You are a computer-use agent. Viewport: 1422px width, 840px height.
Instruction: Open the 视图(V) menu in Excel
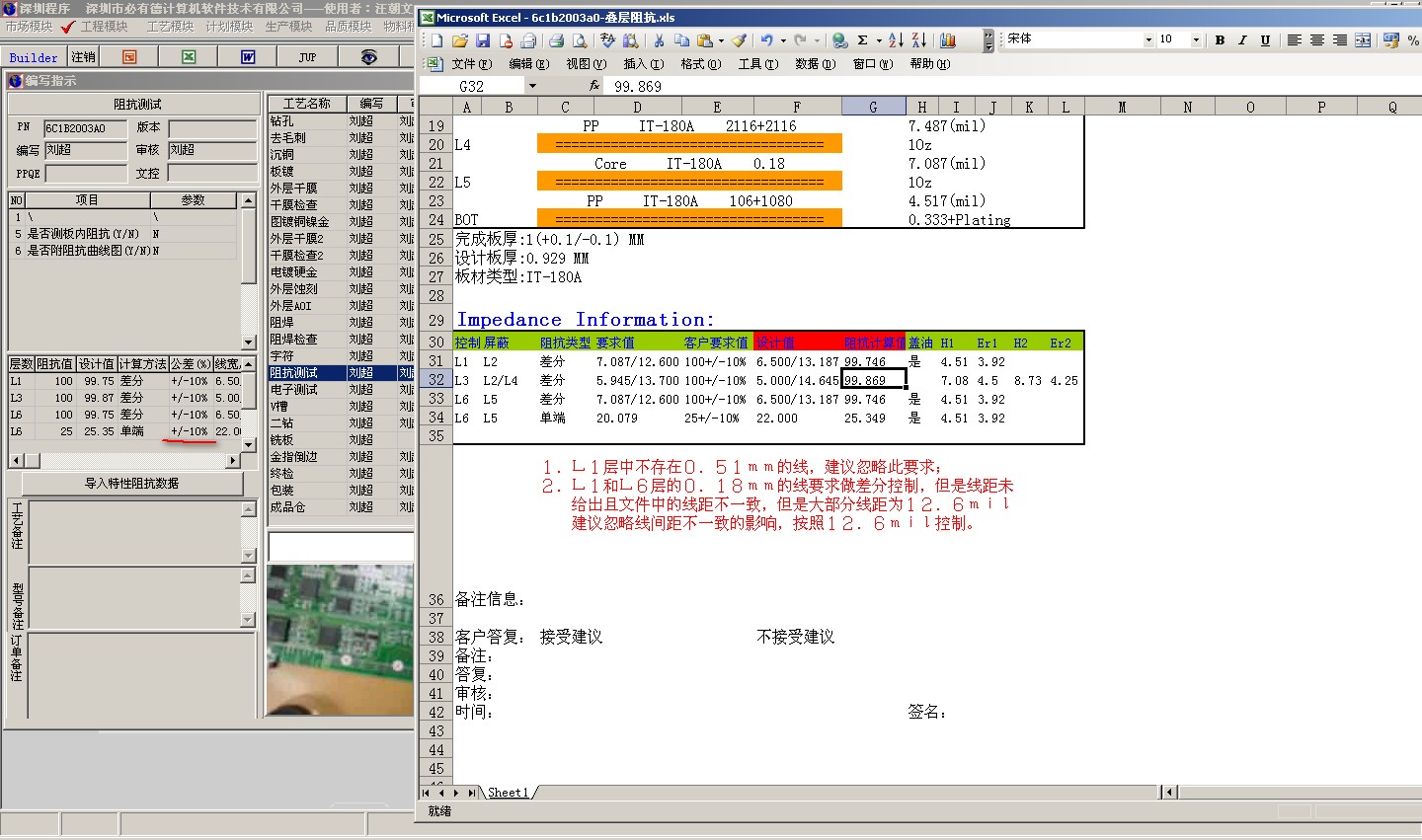[x=586, y=64]
